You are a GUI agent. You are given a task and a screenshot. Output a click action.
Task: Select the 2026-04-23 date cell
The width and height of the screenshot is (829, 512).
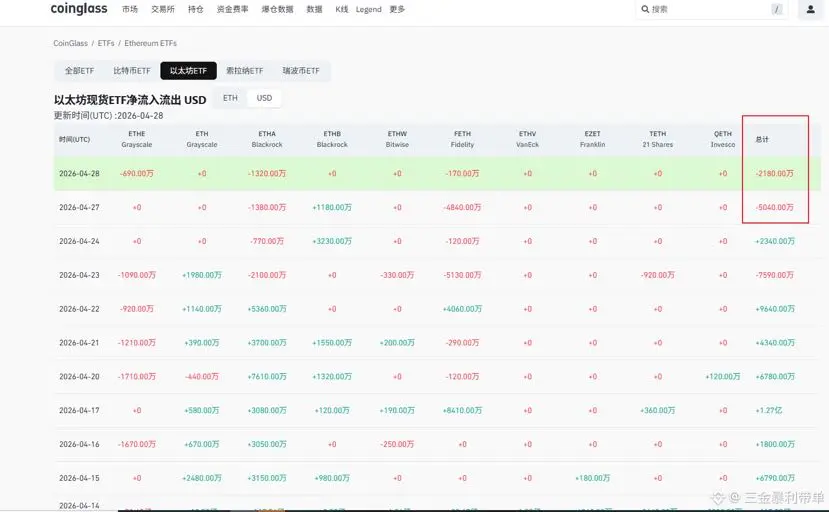pyautogui.click(x=79, y=275)
